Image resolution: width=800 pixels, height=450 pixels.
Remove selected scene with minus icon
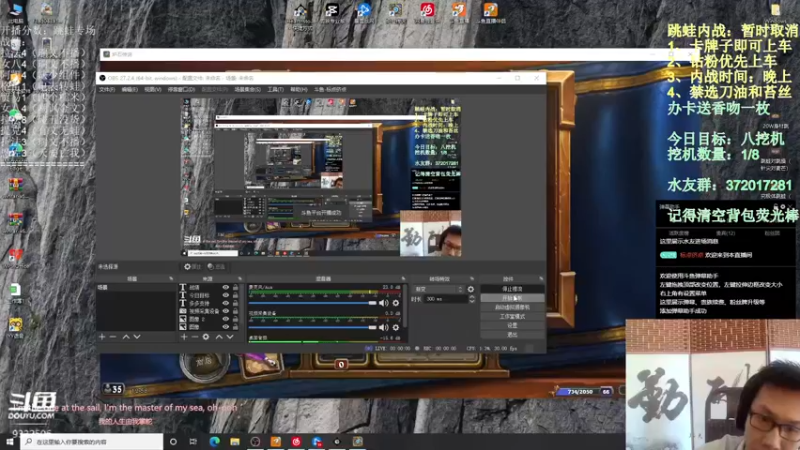(x=113, y=337)
